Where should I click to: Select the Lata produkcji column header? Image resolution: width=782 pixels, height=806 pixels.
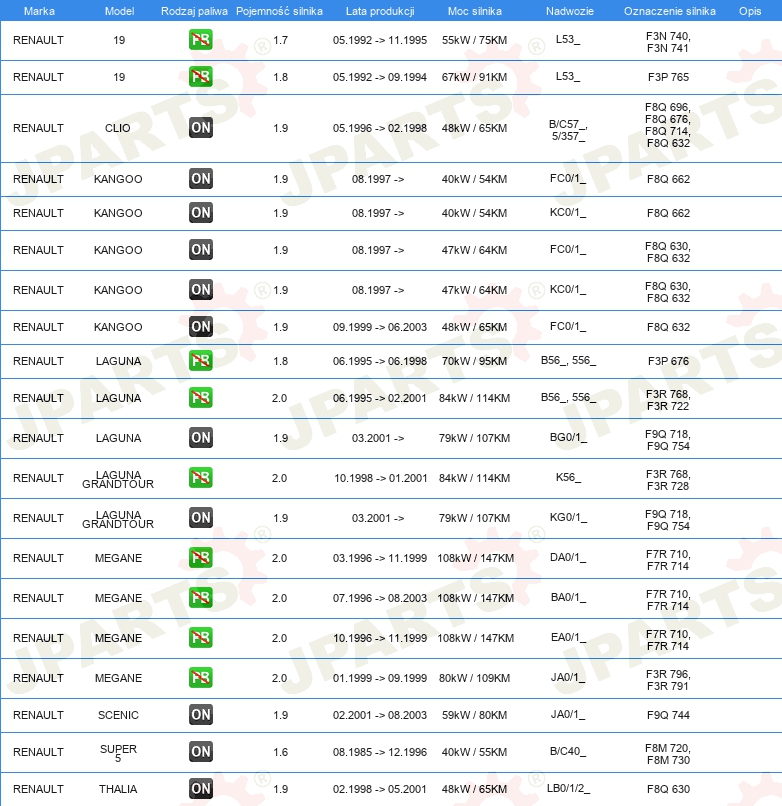tap(378, 10)
